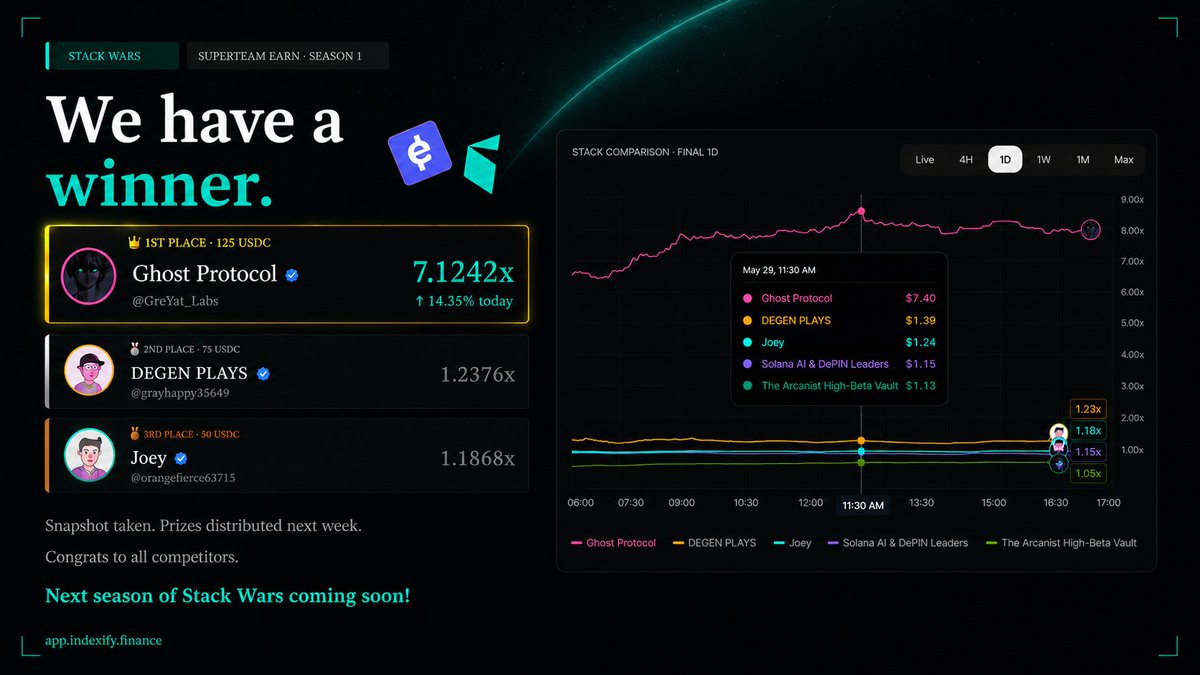Click green Arcanist Vault dot in tooltip
This screenshot has width=1200, height=675.
(747, 386)
